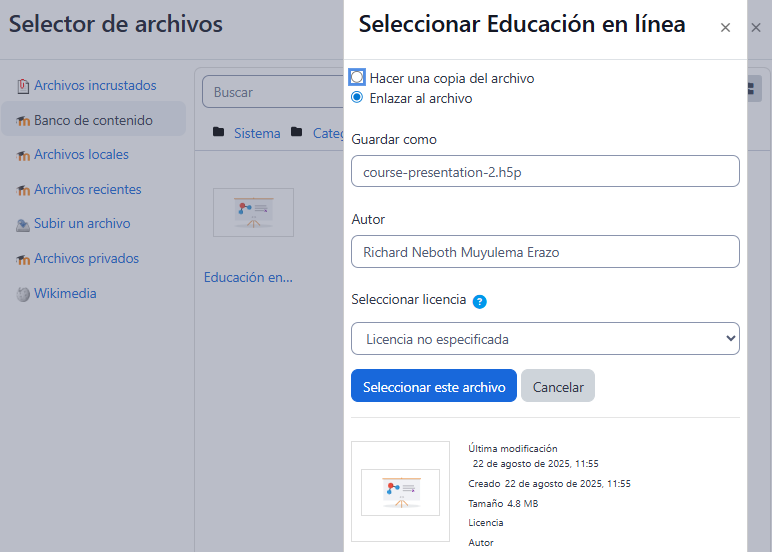Select the Enlazar al archivo radio button
The height and width of the screenshot is (552, 772).
[x=357, y=98]
